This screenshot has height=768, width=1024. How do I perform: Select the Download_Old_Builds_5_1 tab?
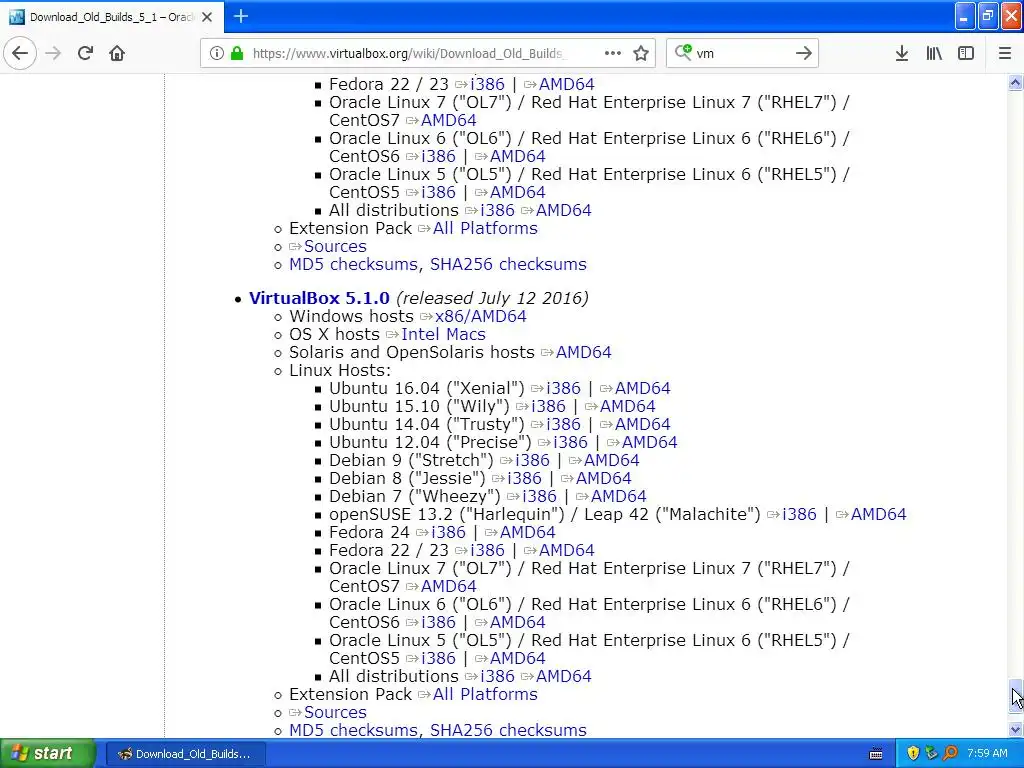pos(112,17)
